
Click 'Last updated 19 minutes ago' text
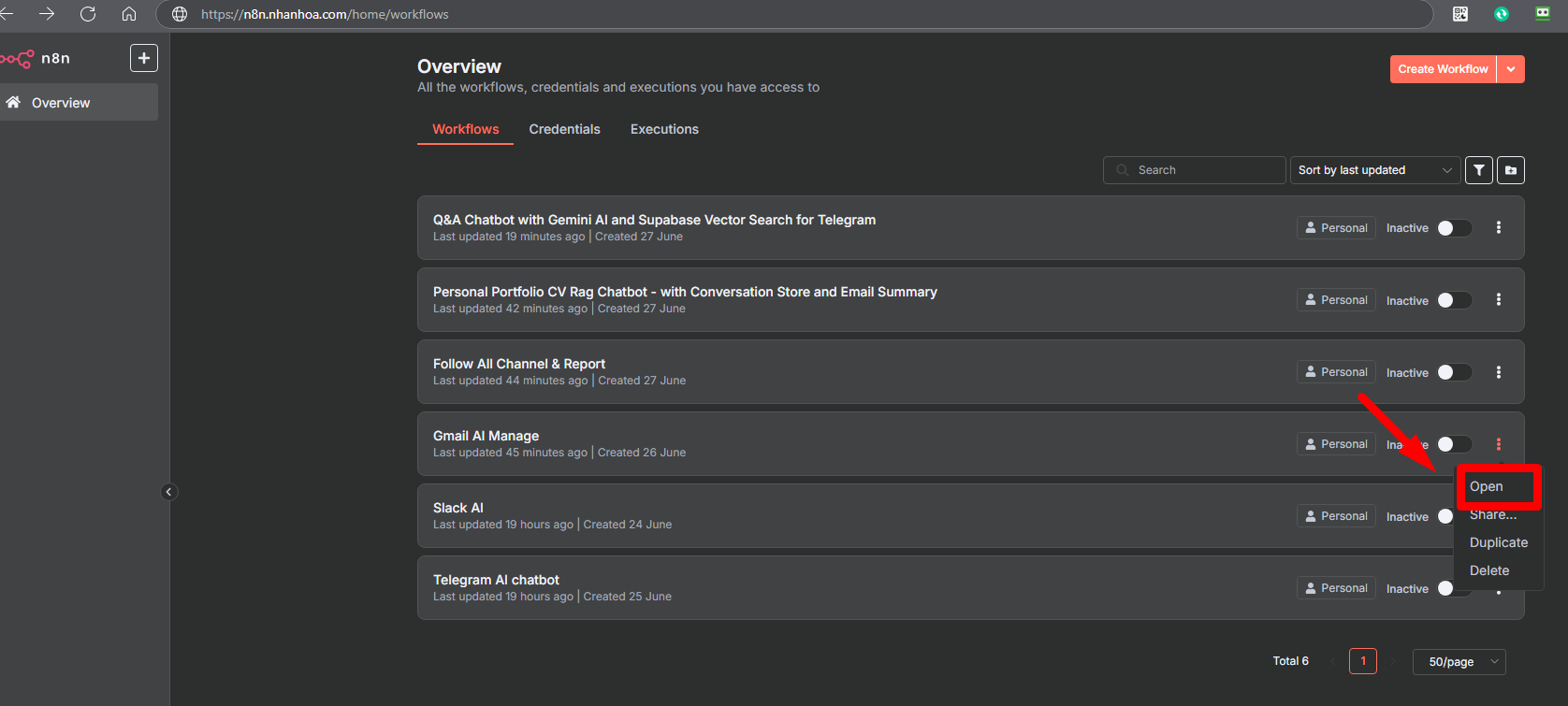509,237
